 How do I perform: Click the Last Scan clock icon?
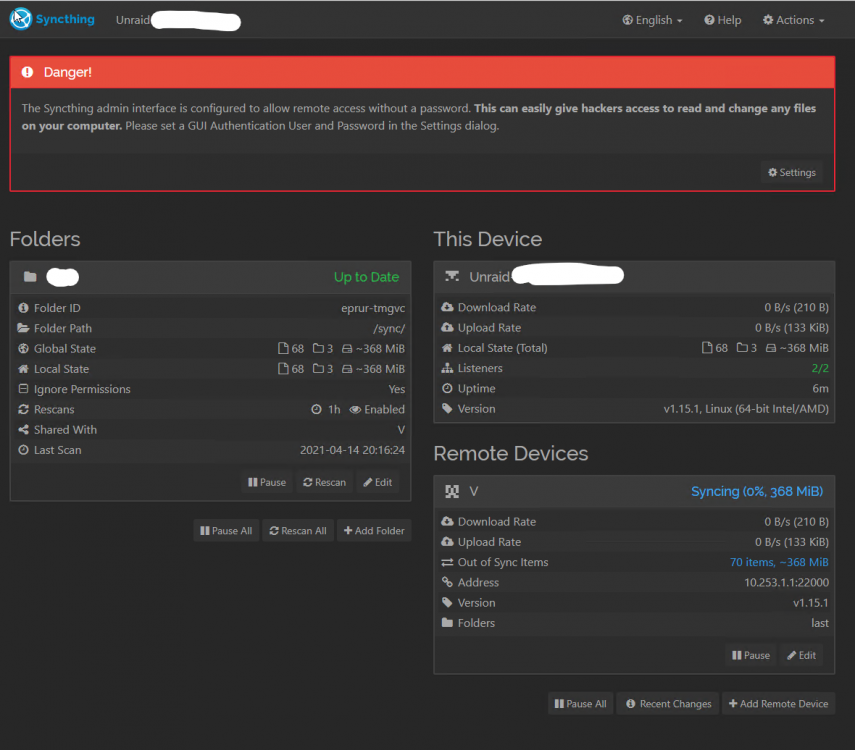coord(23,450)
